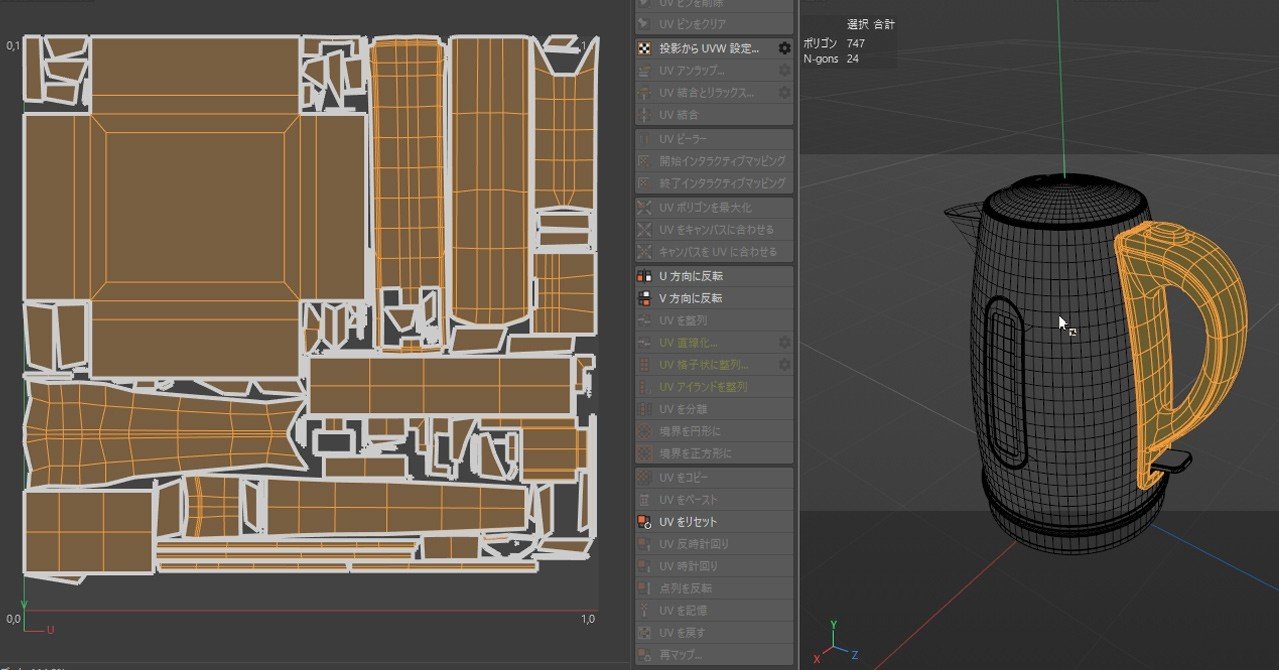Flip UVs with V 方向に反転
This screenshot has height=670, width=1279.
tap(690, 298)
